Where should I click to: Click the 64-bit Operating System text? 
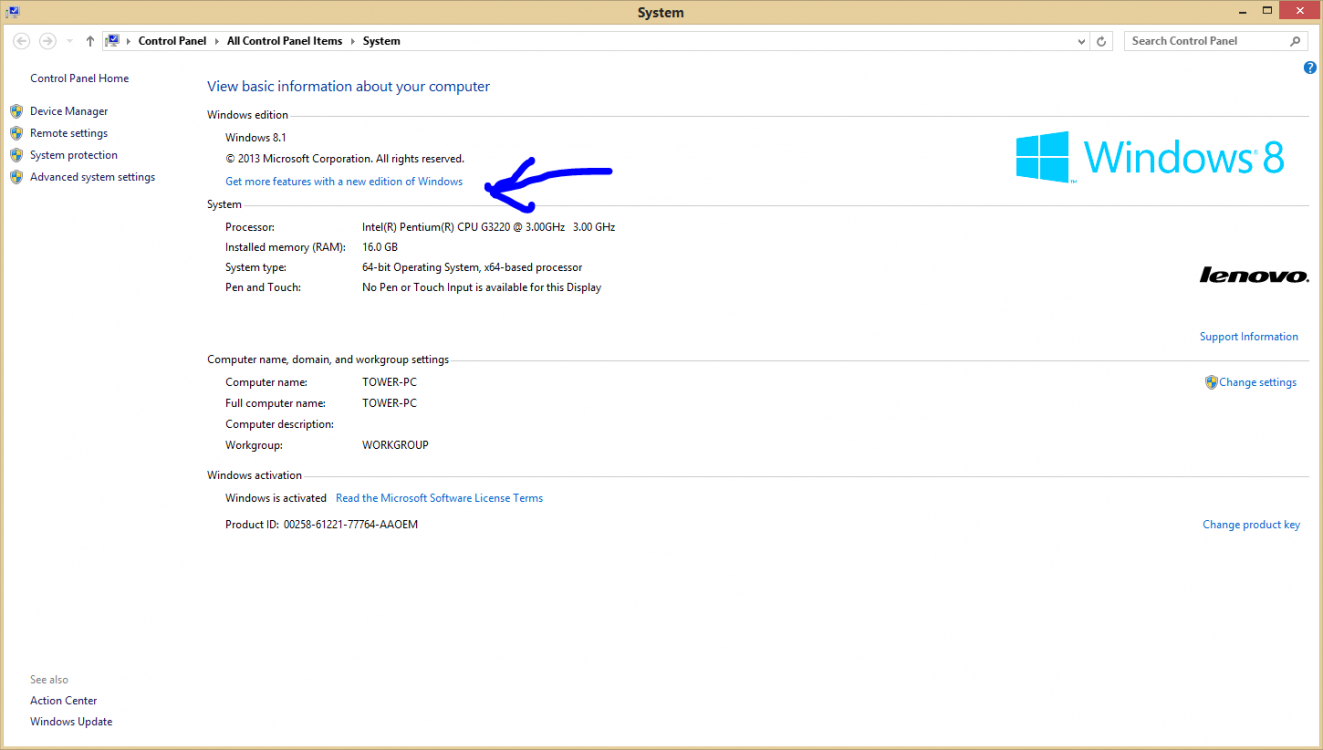tap(472, 267)
